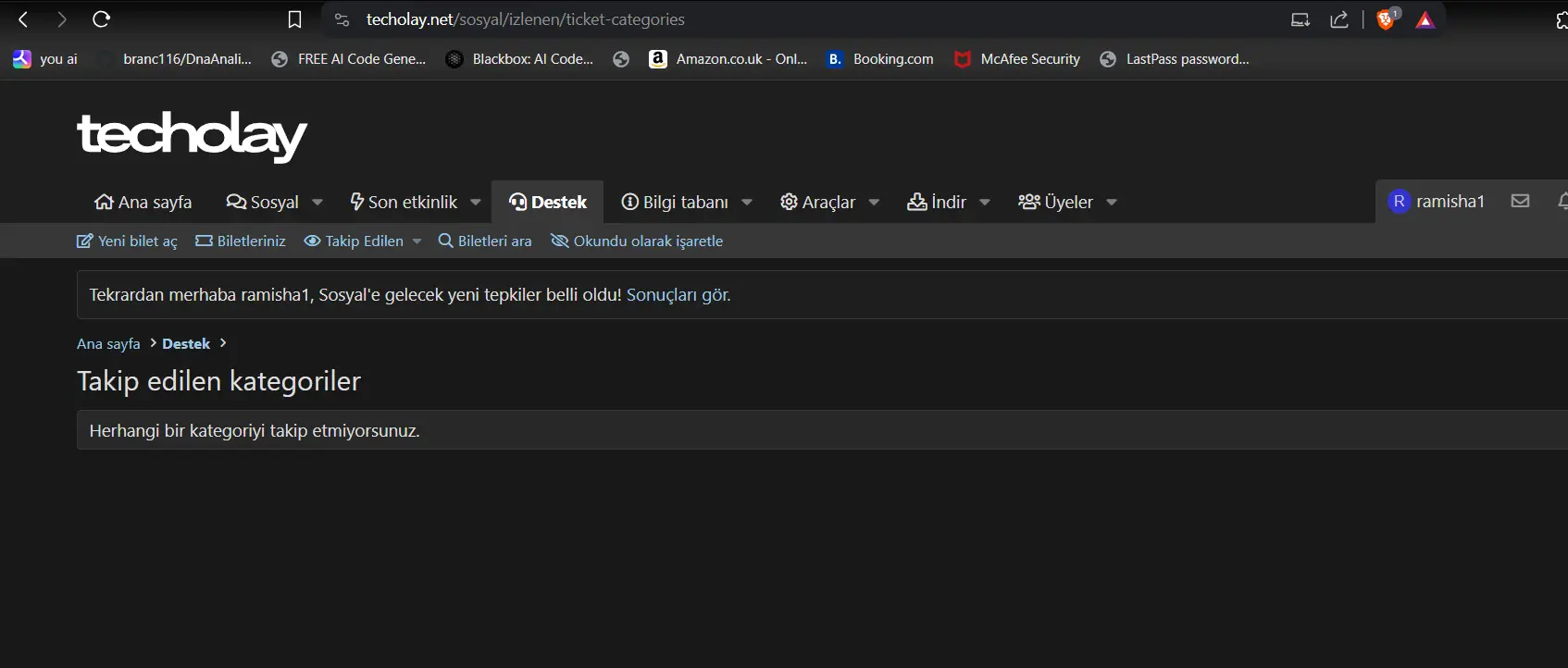1568x668 pixels.
Task: Expand the Son etkinlik dropdown arrow
Action: [476, 202]
